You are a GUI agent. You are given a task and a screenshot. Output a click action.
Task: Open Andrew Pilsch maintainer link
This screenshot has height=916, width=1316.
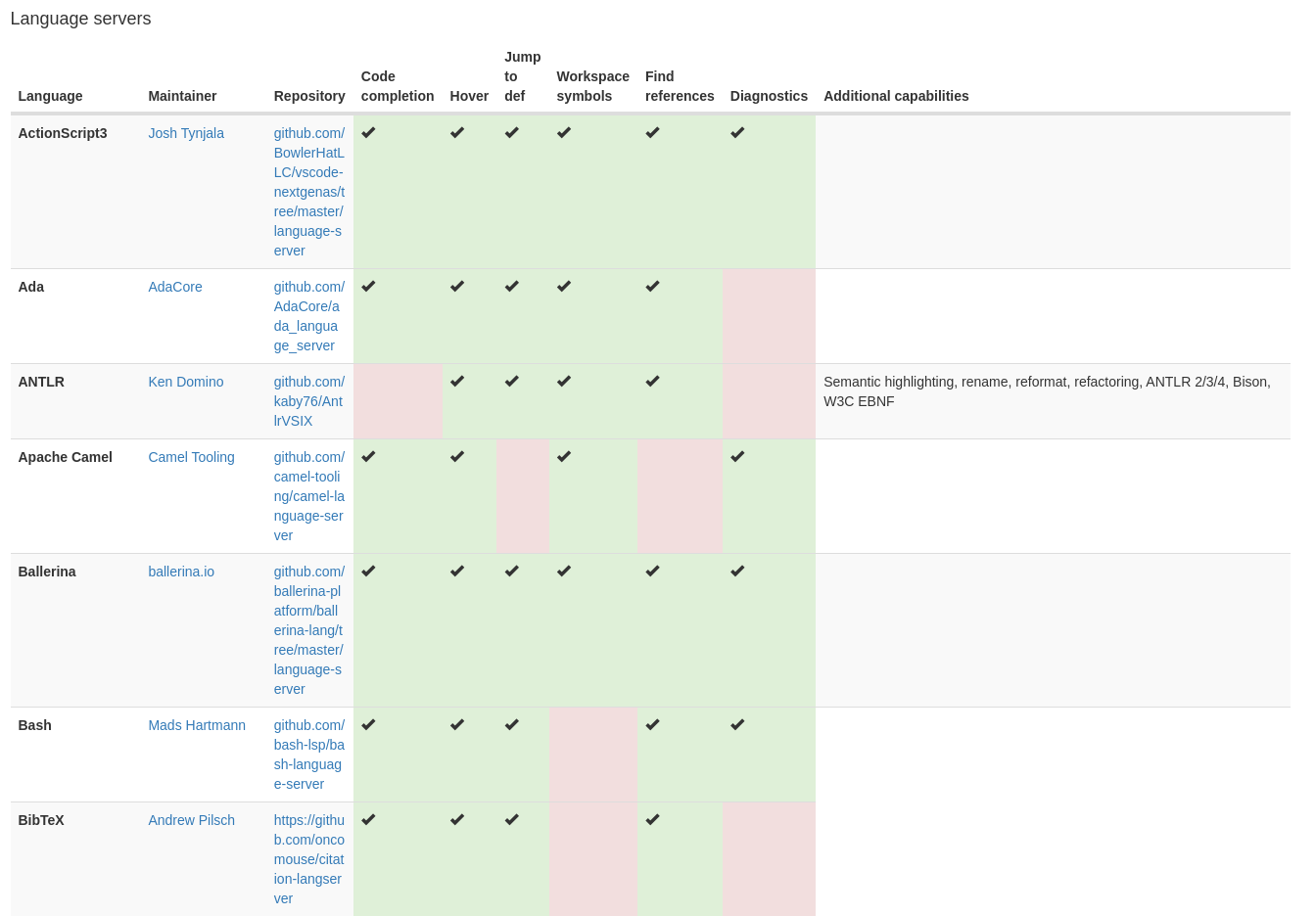pyautogui.click(x=191, y=820)
